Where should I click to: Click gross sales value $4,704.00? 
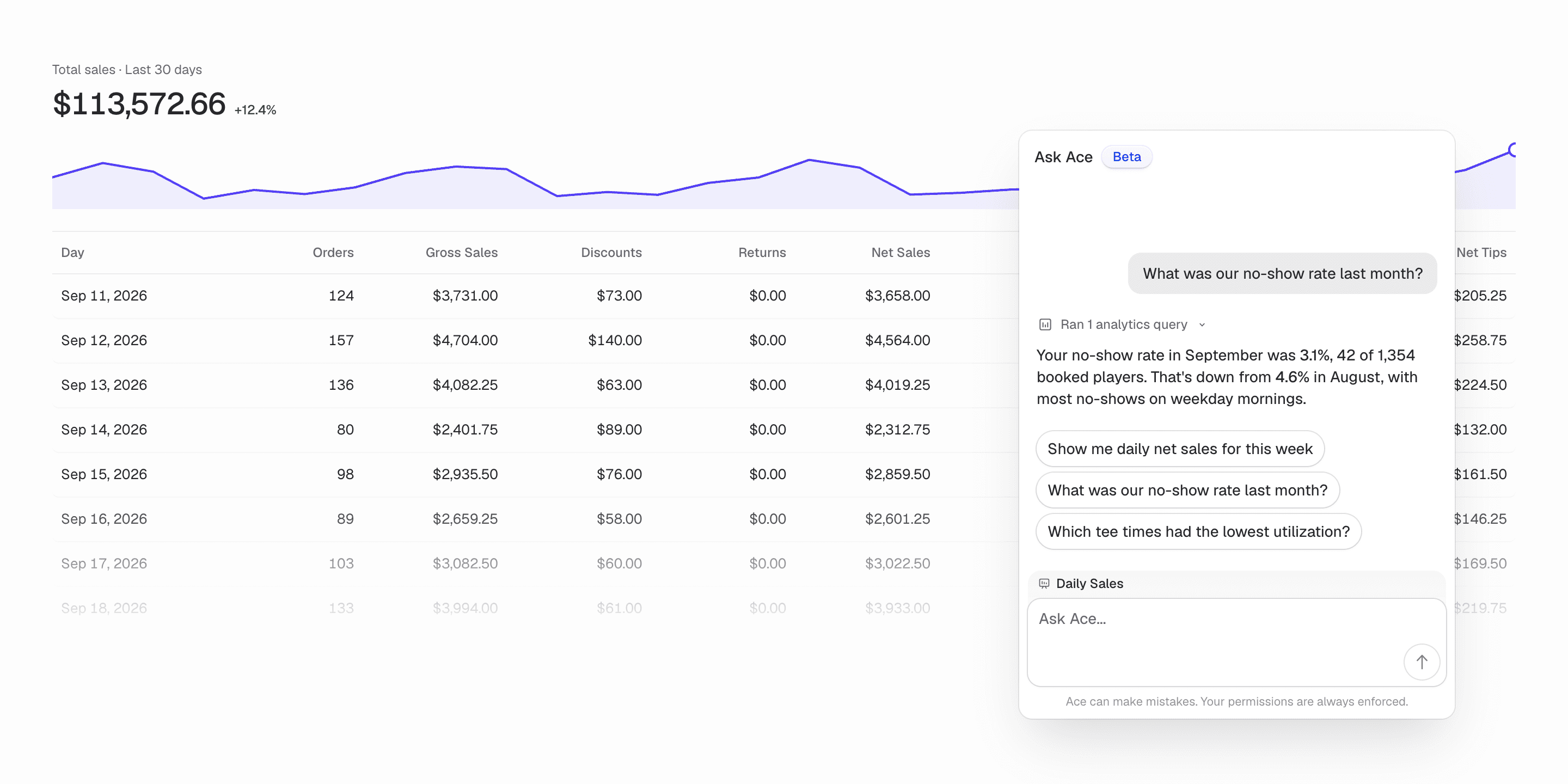pos(465,340)
